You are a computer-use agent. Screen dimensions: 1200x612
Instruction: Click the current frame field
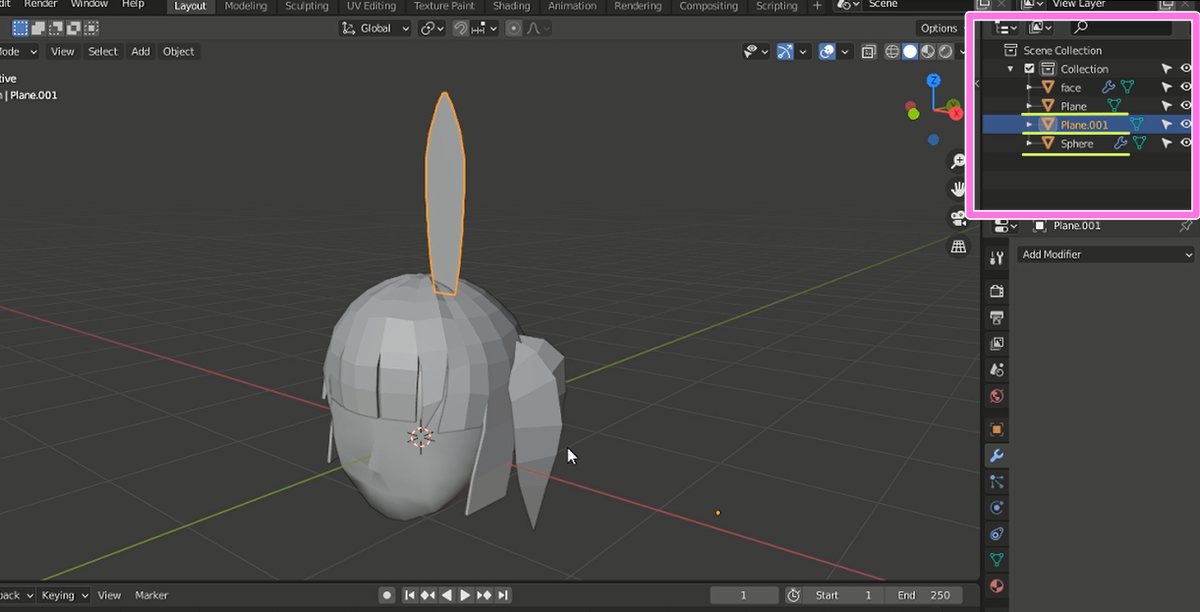tap(743, 595)
